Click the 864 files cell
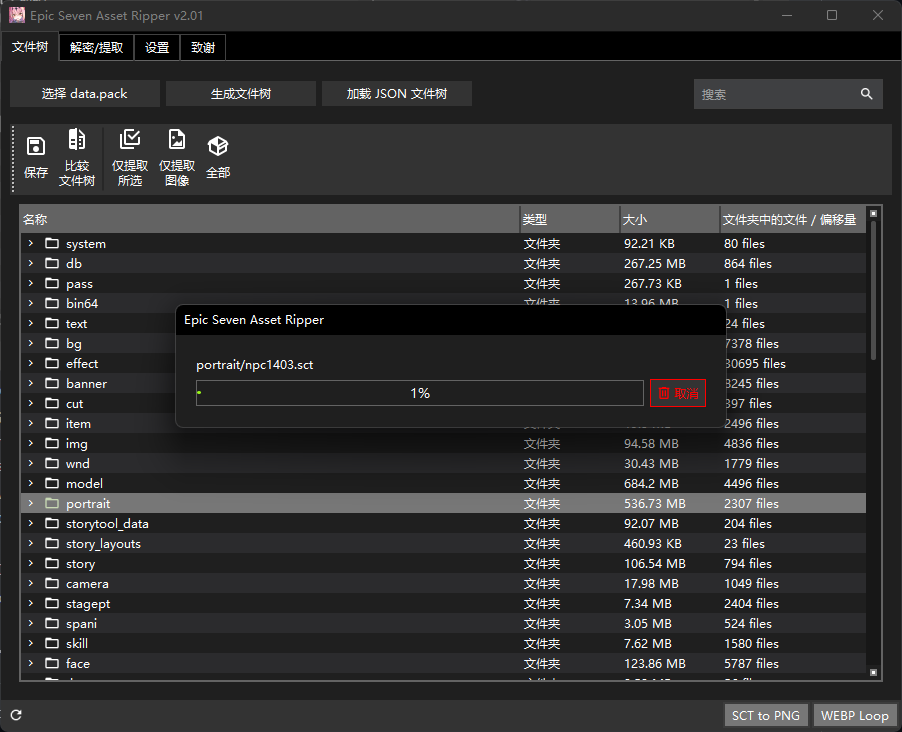Image resolution: width=902 pixels, height=732 pixels. coord(748,264)
